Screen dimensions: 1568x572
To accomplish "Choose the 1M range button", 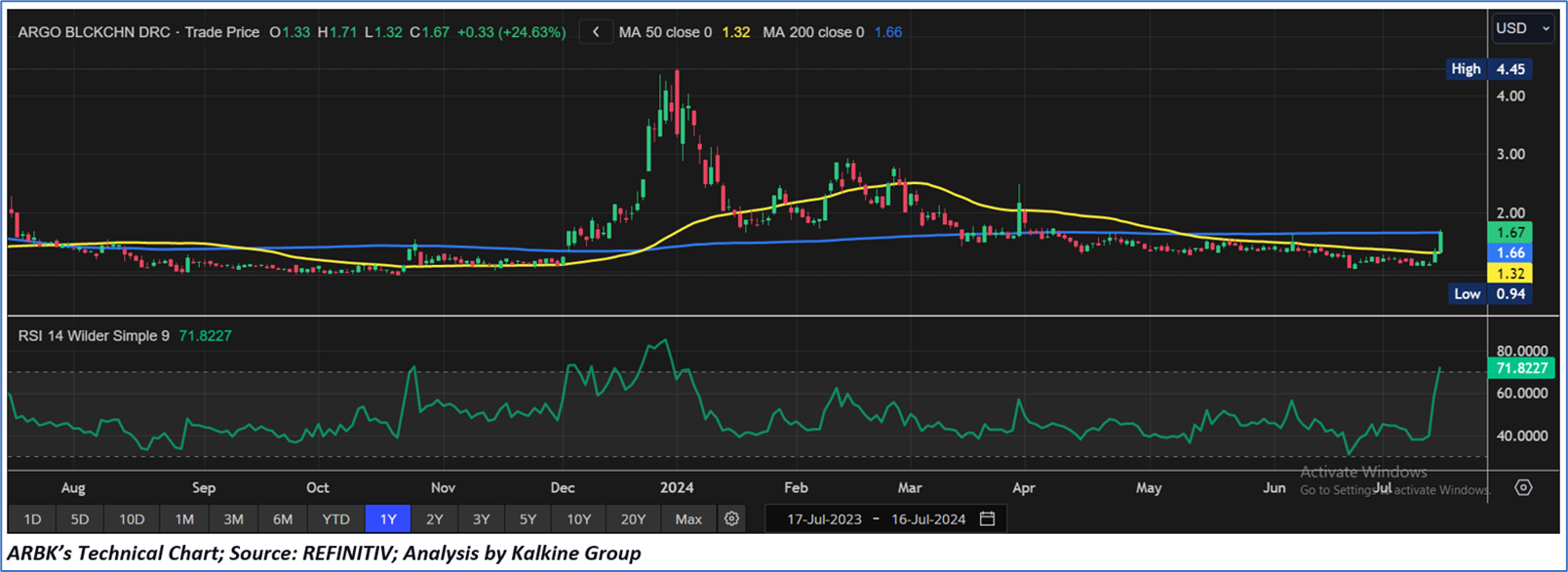I will [x=183, y=519].
